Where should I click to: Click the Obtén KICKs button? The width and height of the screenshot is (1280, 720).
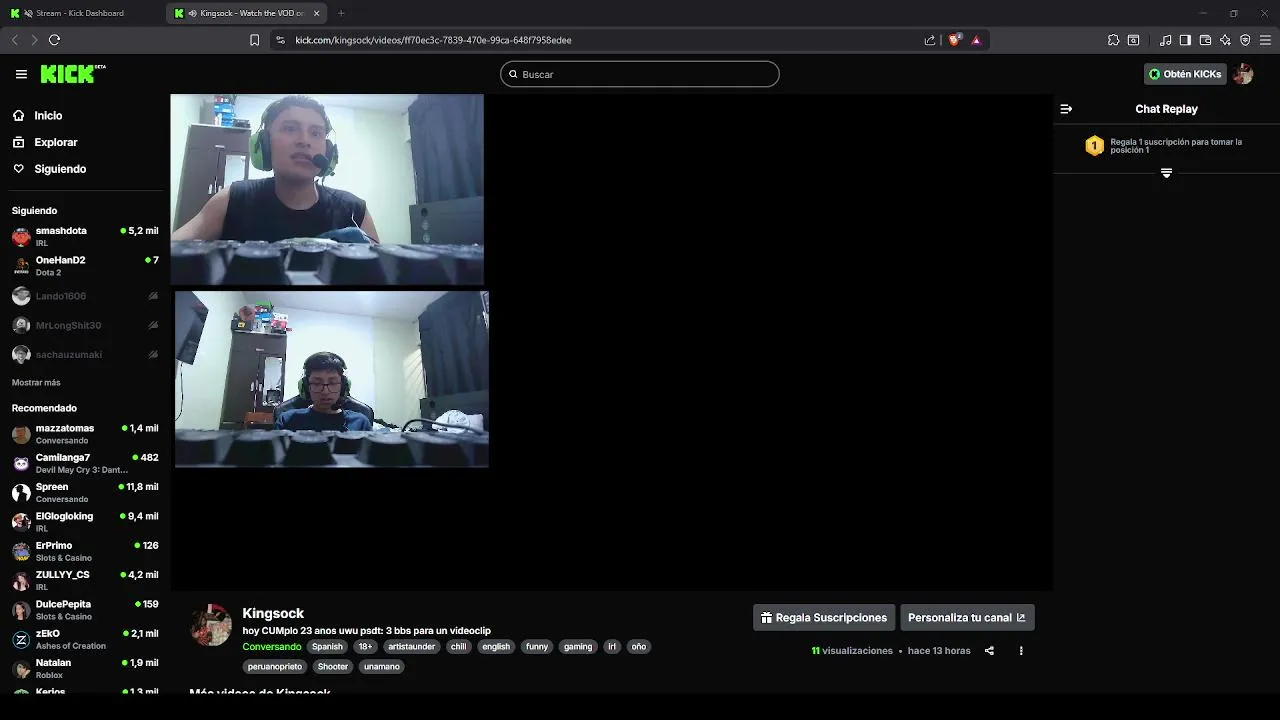click(x=1184, y=74)
